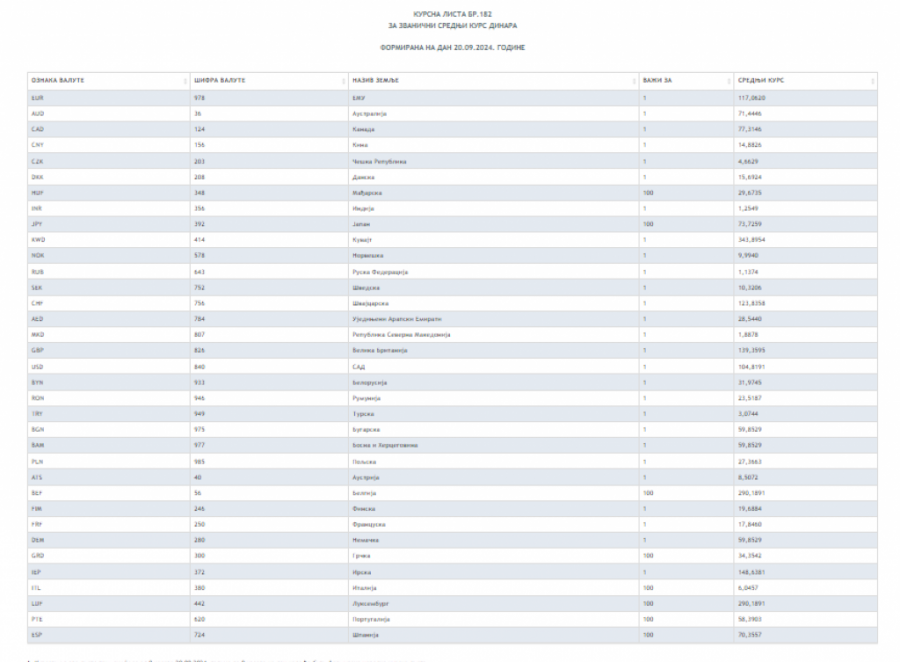Select the JPY currency code cell
Image resolution: width=900 pixels, height=662 pixels.
pyautogui.click(x=37, y=225)
